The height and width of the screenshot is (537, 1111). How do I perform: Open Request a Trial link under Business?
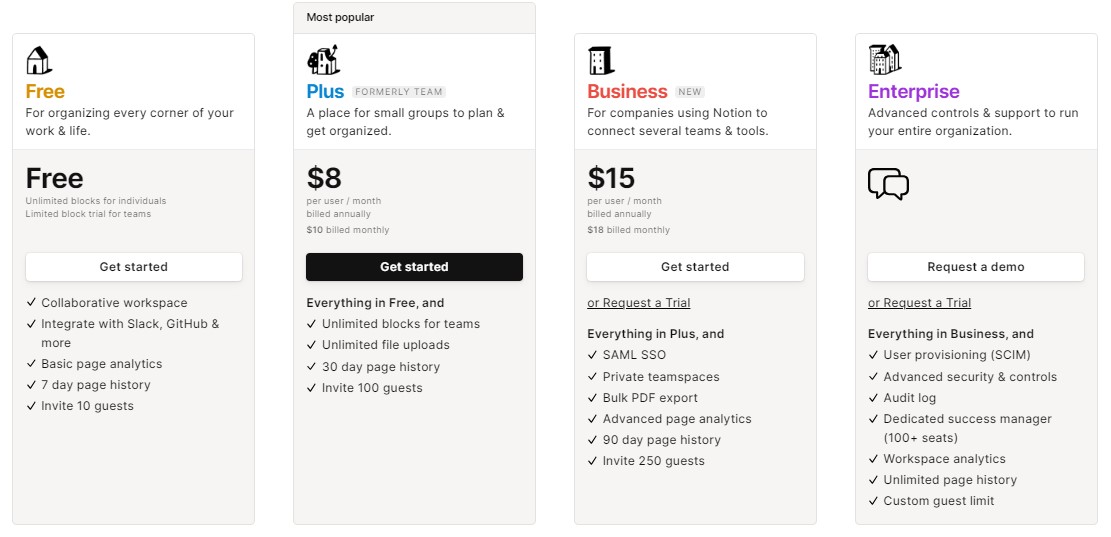tap(639, 303)
